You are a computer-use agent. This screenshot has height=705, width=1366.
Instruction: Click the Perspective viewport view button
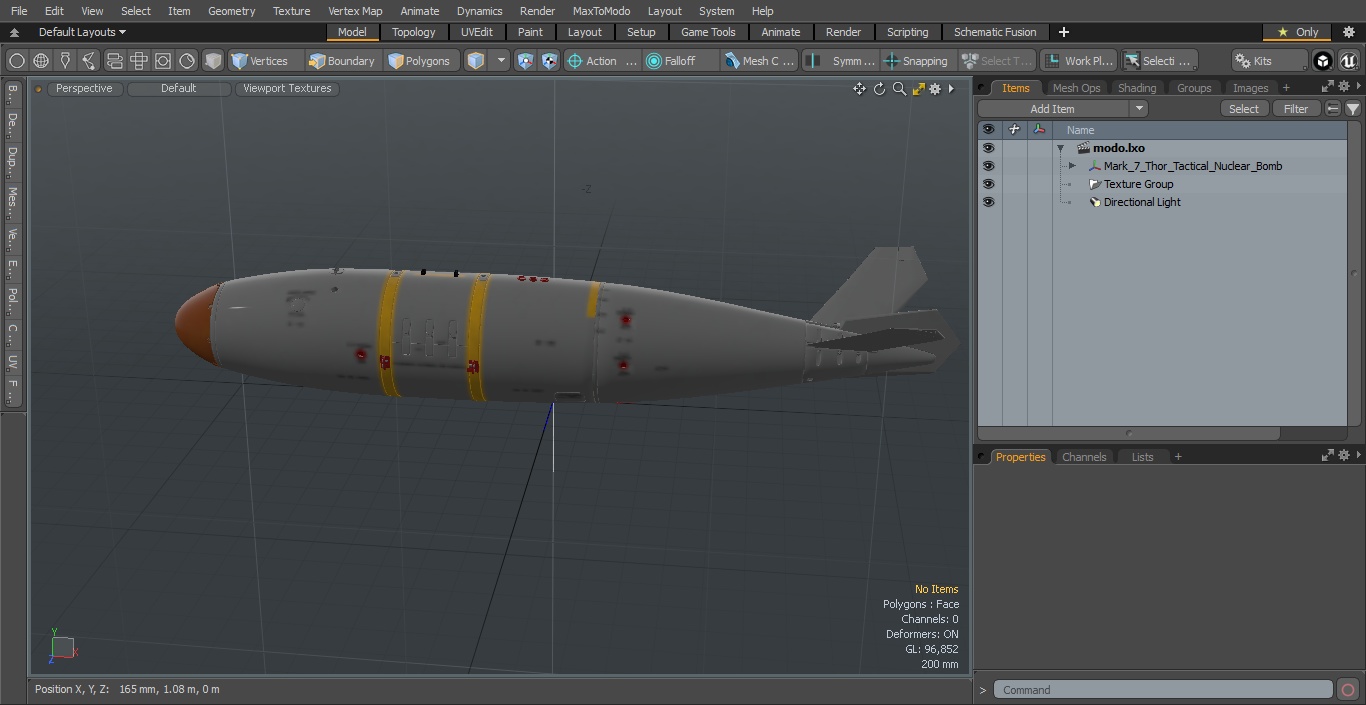pyautogui.click(x=84, y=88)
